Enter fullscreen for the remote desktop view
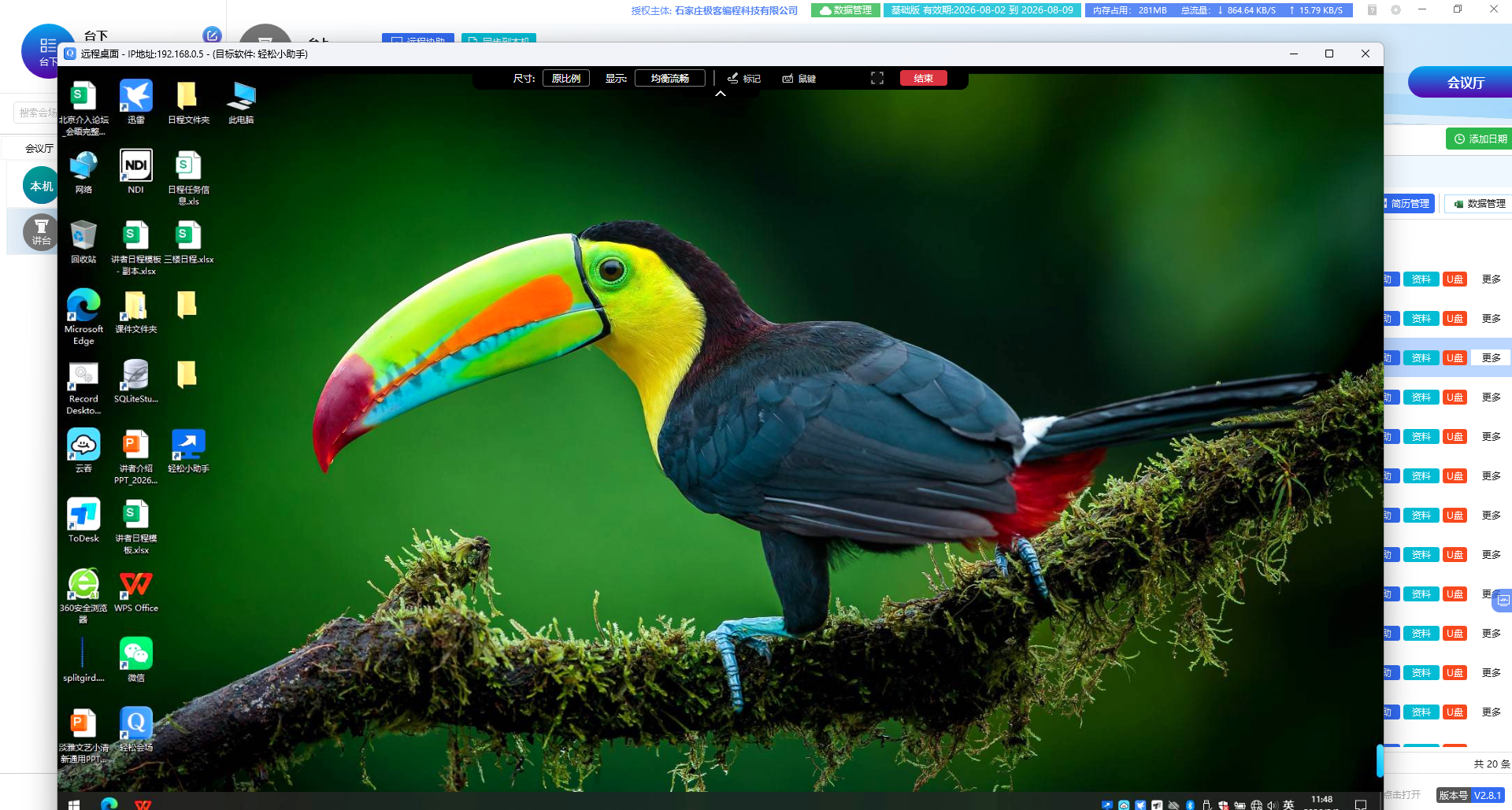Image resolution: width=1512 pixels, height=810 pixels. pos(877,78)
